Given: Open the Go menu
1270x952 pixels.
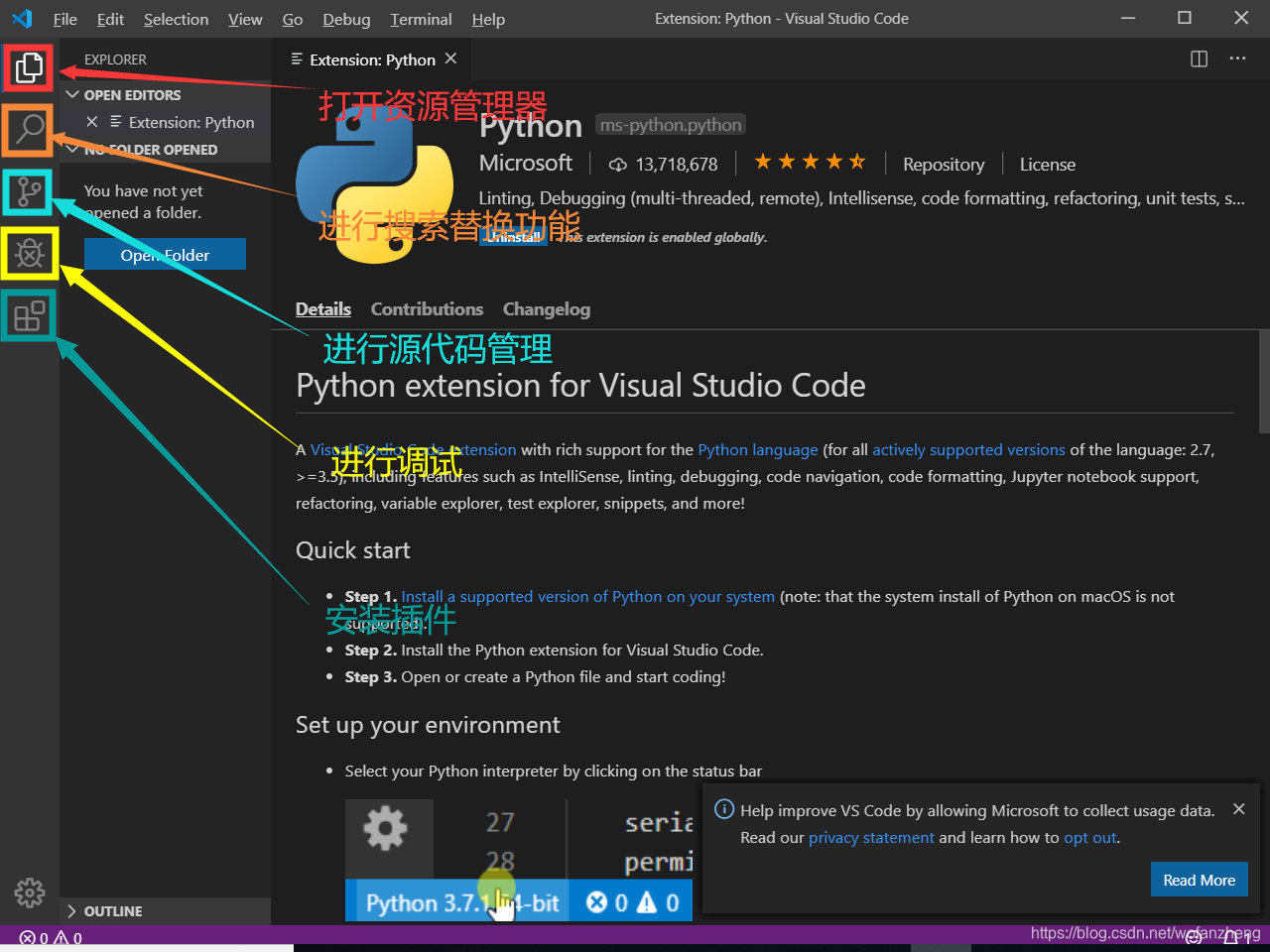Looking at the screenshot, I should coord(293,19).
